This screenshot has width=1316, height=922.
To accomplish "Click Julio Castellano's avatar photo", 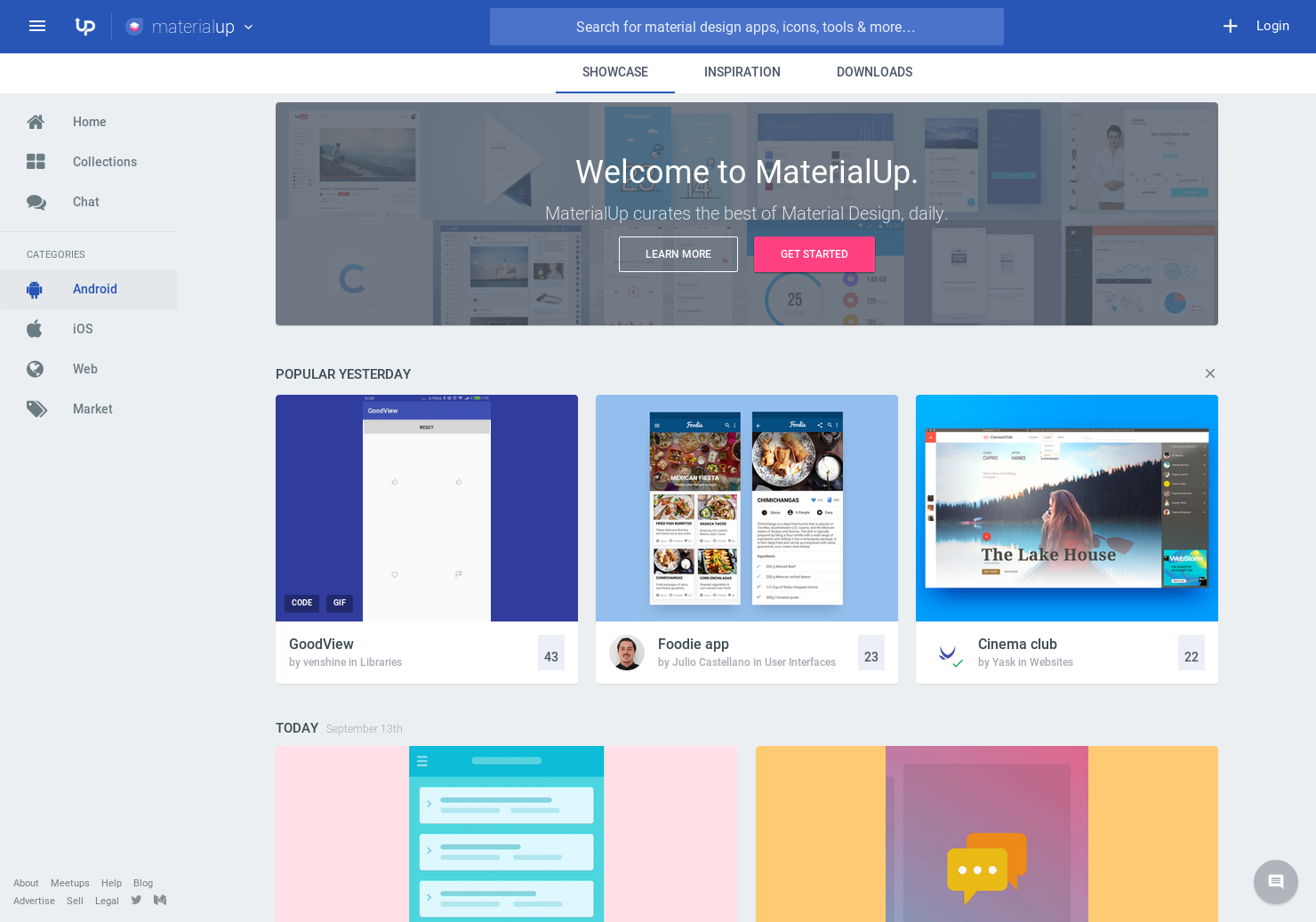I will click(x=627, y=653).
